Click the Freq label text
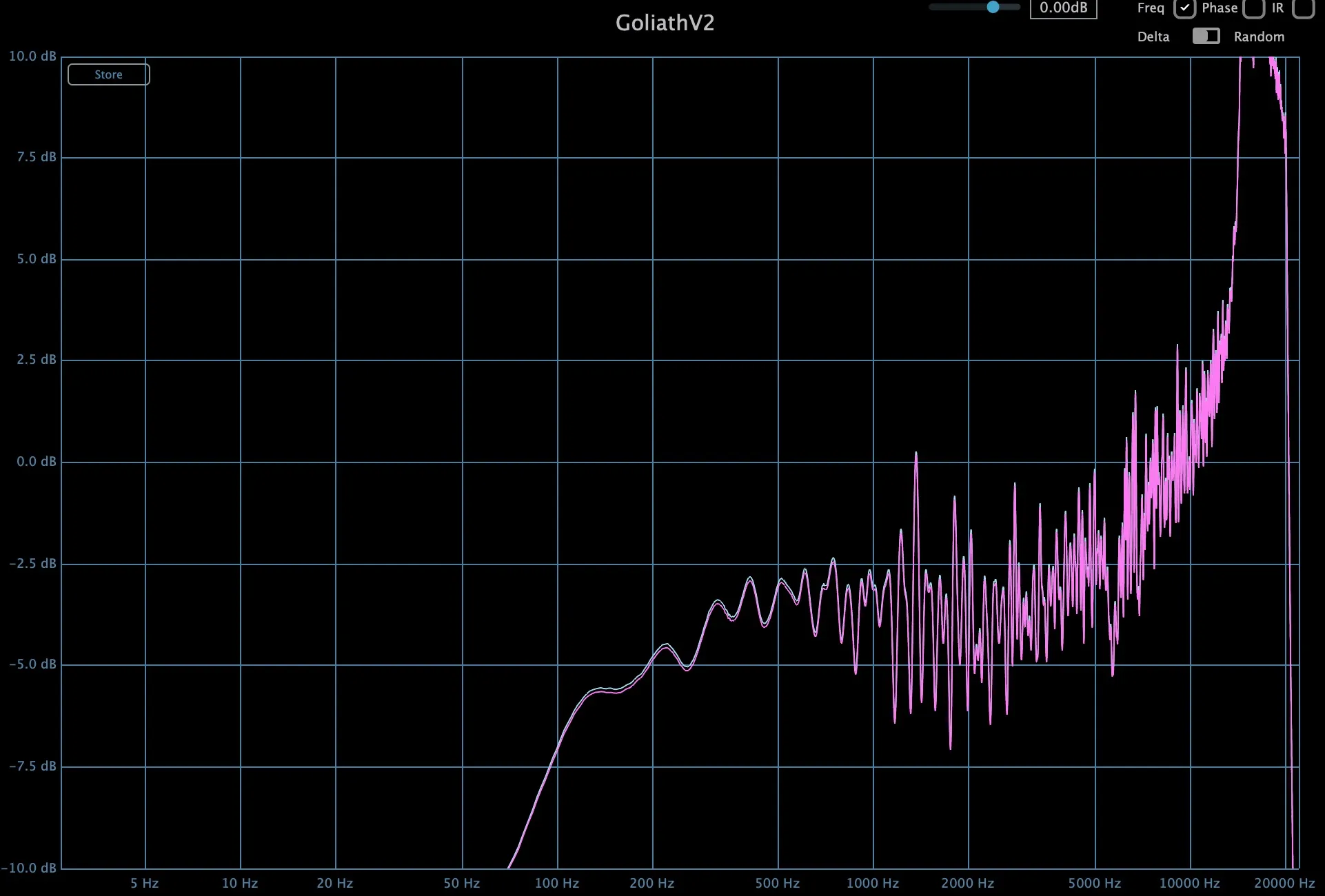Image resolution: width=1325 pixels, height=896 pixels. 1151,8
